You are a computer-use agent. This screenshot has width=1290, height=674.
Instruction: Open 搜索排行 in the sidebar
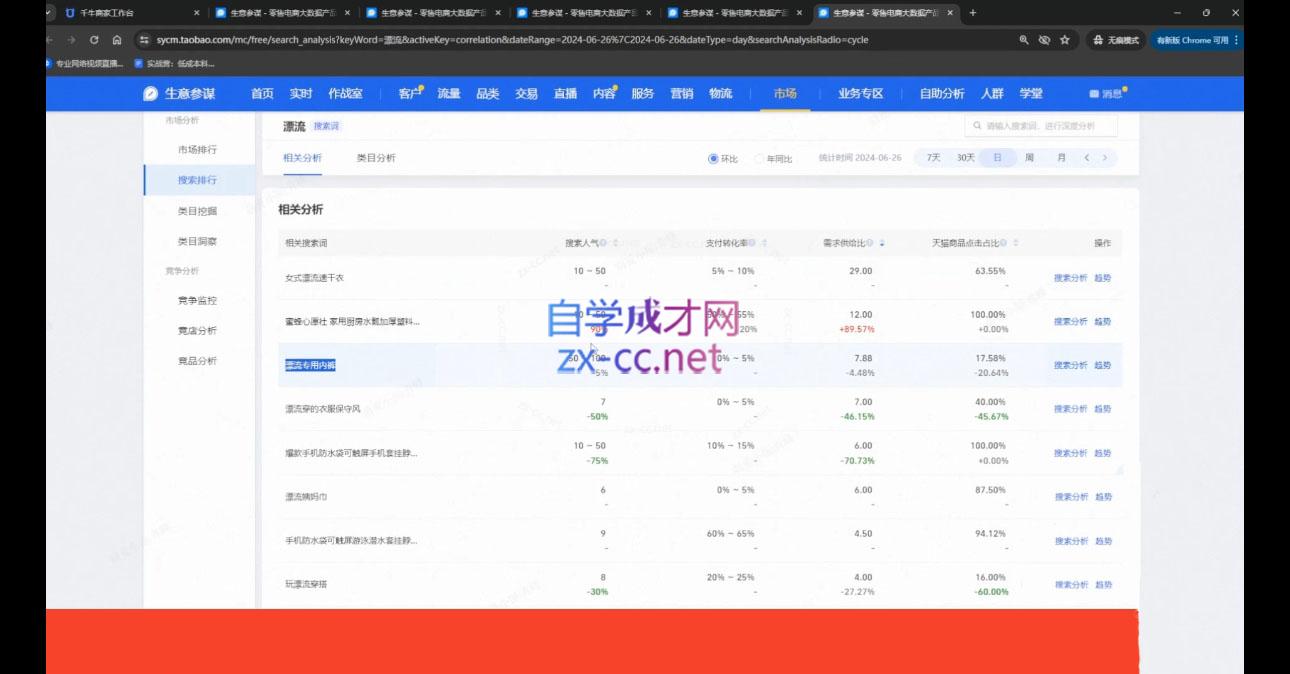coord(197,180)
